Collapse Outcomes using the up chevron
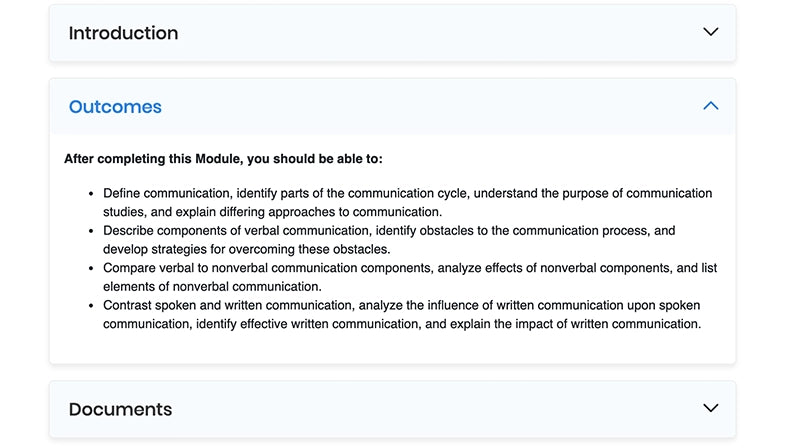The image size is (795, 448). click(710, 105)
